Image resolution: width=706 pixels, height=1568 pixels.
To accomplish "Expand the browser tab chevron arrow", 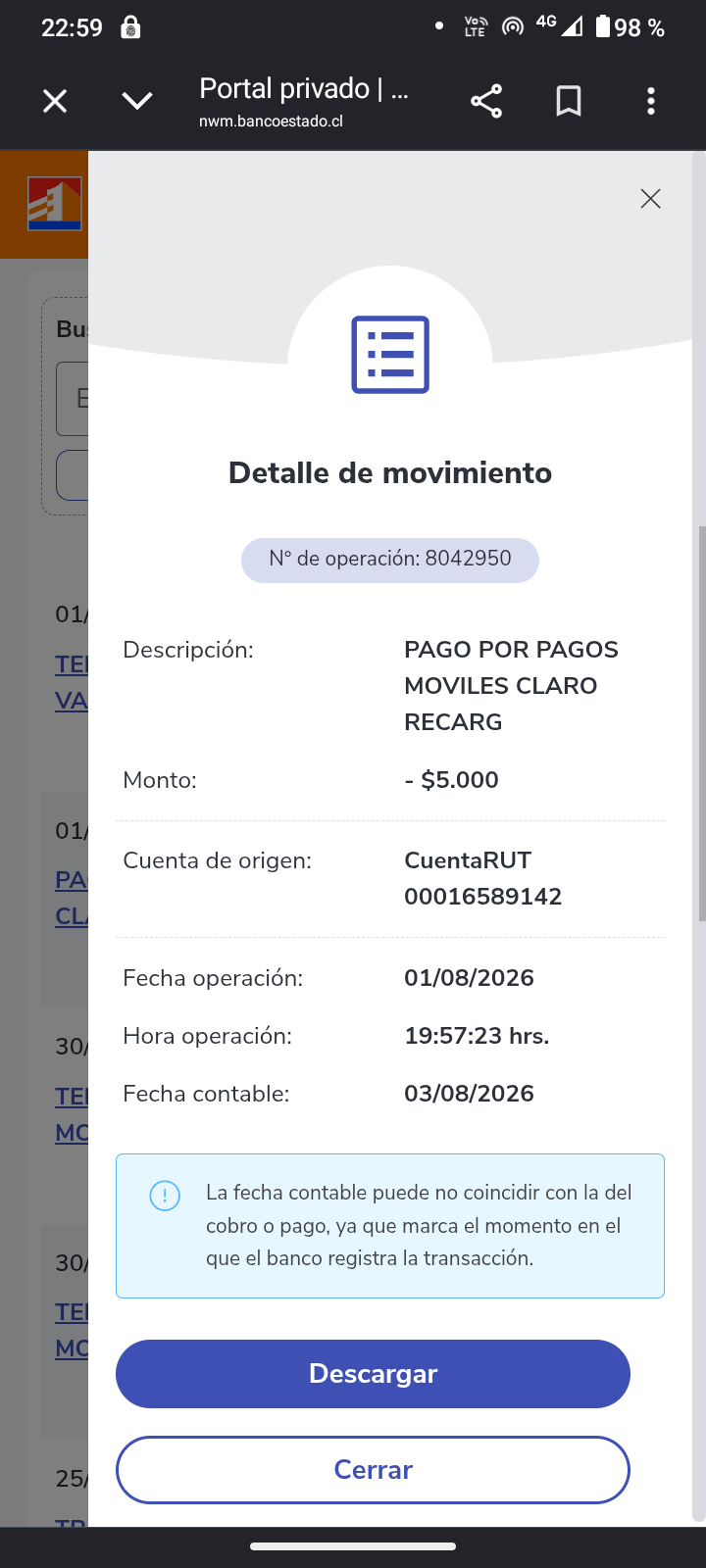I will tap(137, 101).
